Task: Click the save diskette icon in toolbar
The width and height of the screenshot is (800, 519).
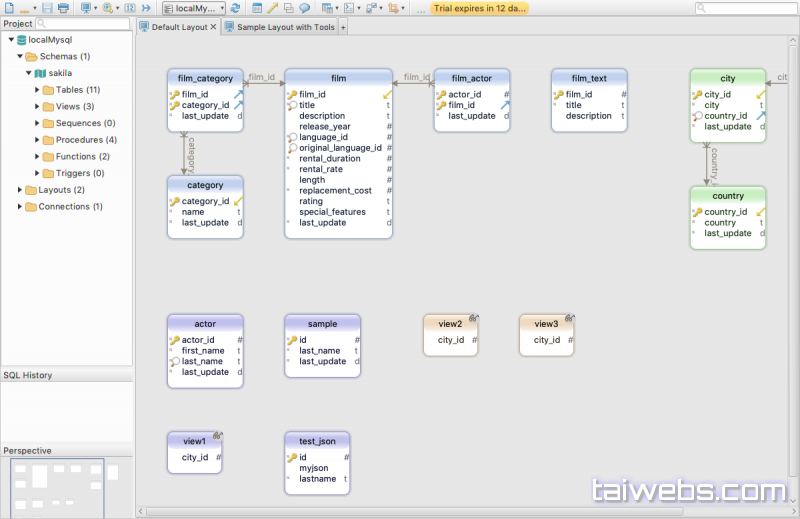Action: [x=45, y=8]
